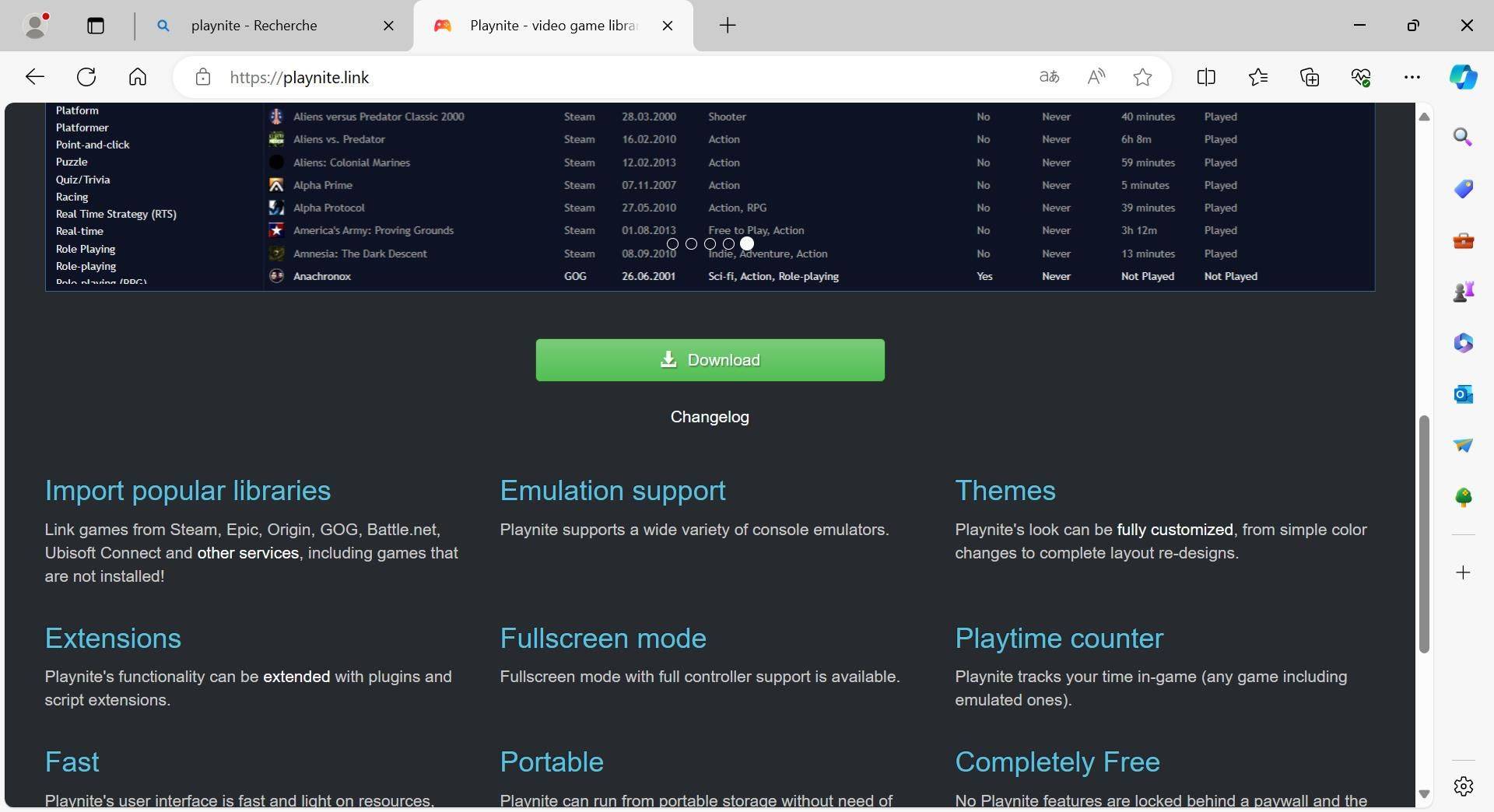The image size is (1494, 812).
Task: Follow the 'fully customized' link
Action: 1175,530
